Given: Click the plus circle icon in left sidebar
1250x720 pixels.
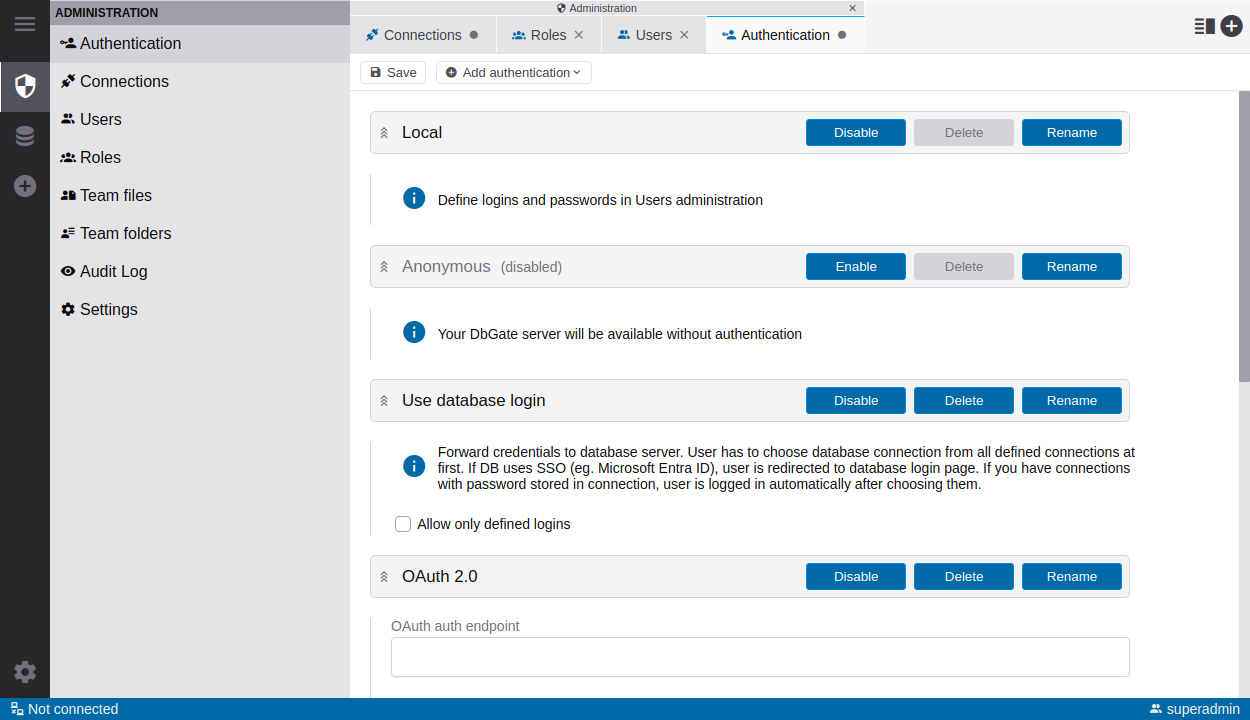Looking at the screenshot, I should pos(25,186).
